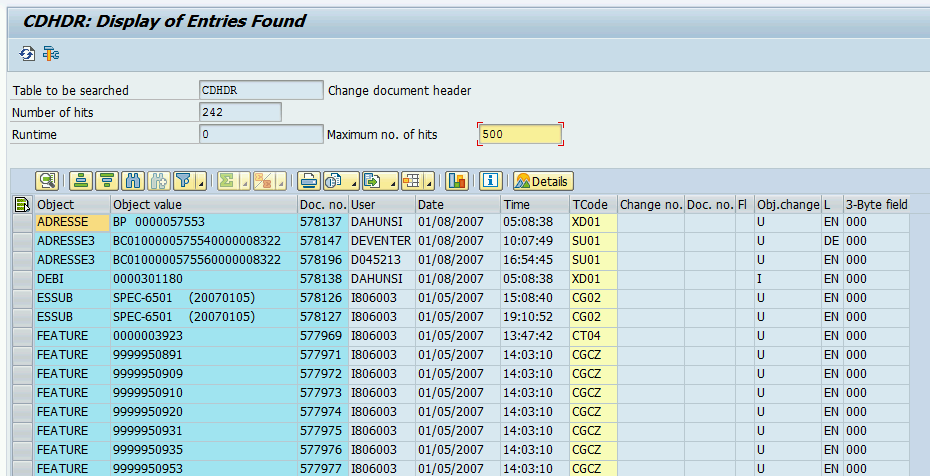Click the refresh icon in the top toolbar
930x476 pixels.
(27, 53)
